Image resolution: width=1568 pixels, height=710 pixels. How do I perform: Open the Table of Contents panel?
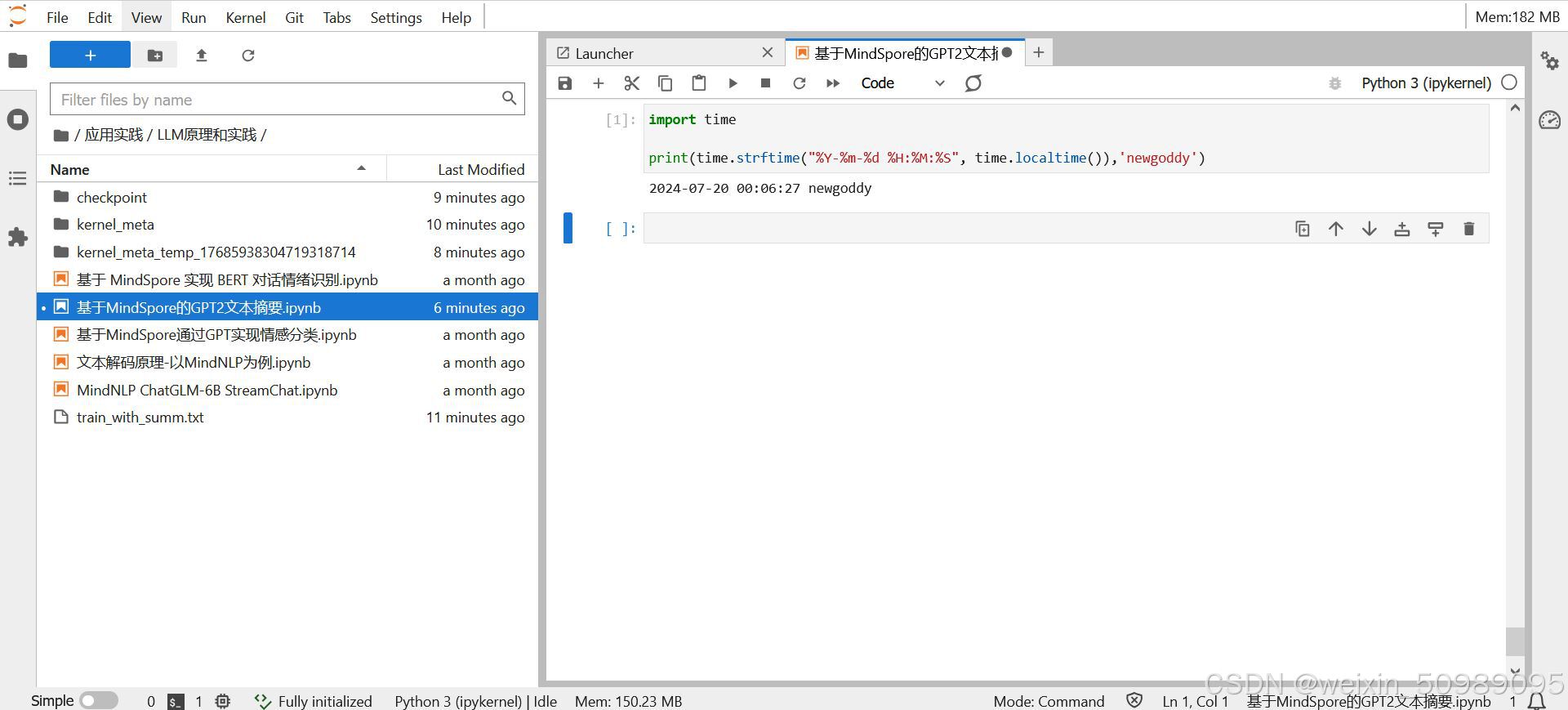[x=18, y=178]
